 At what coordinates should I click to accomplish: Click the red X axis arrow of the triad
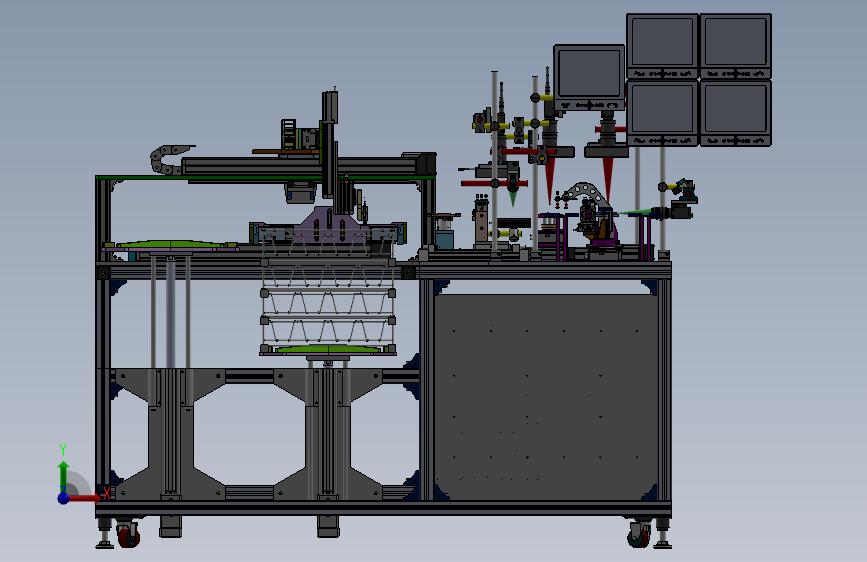[x=83, y=498]
